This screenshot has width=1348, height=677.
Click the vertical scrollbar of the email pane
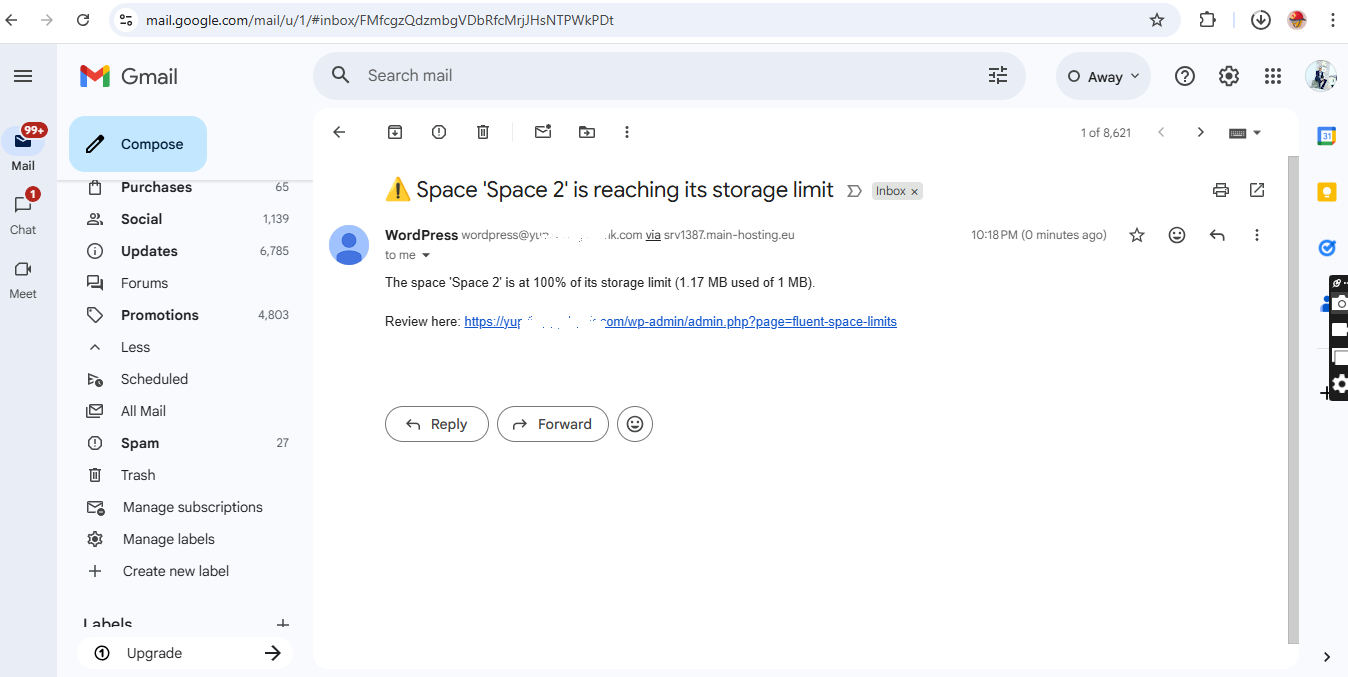coord(1293,400)
